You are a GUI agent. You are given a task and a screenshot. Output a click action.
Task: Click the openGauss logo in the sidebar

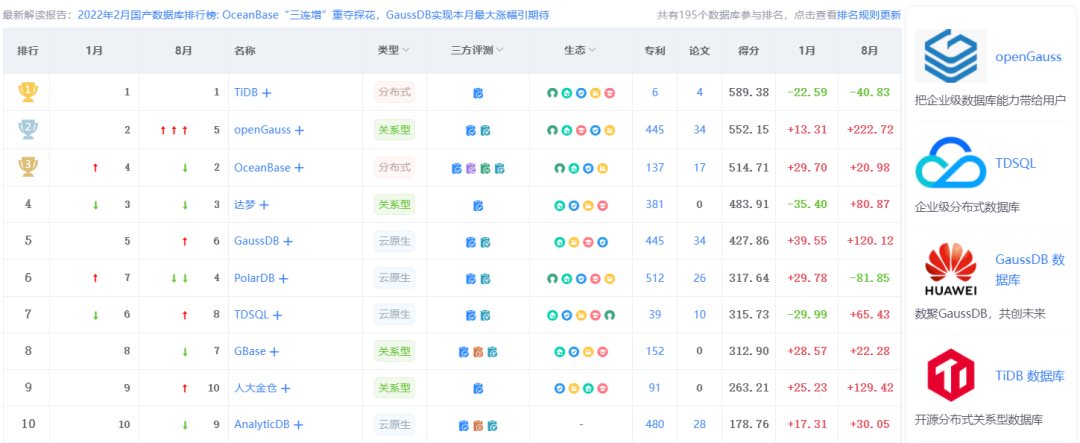[951, 56]
